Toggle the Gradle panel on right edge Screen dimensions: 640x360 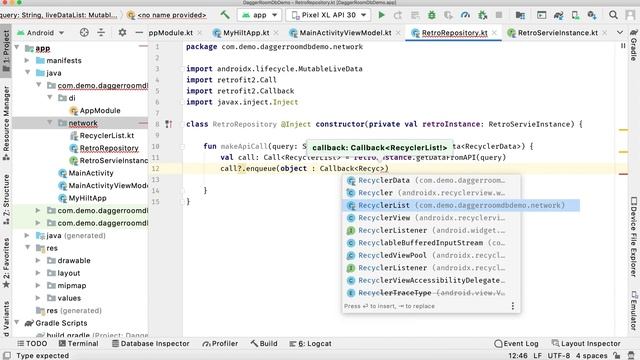pyautogui.click(x=633, y=45)
